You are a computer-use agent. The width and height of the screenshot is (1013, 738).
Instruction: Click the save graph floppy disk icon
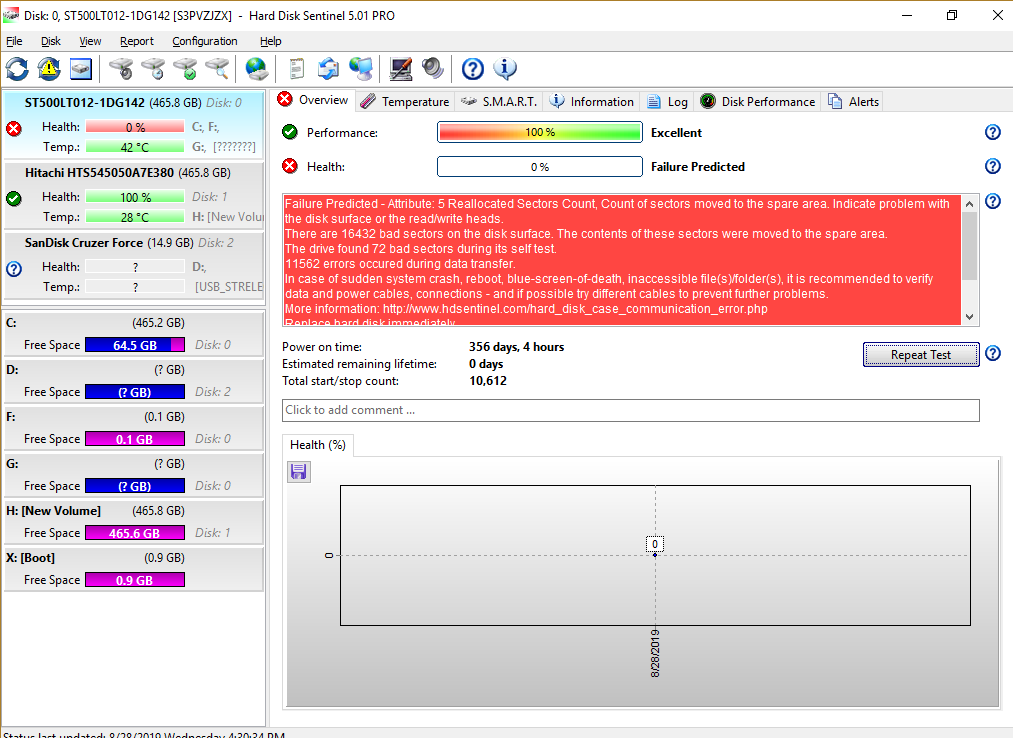point(298,472)
